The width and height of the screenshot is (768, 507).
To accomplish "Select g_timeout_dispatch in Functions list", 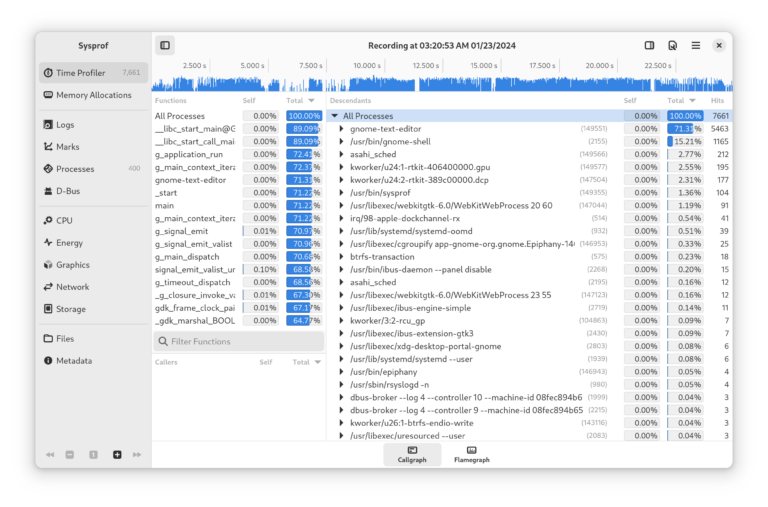I will 238,282.
